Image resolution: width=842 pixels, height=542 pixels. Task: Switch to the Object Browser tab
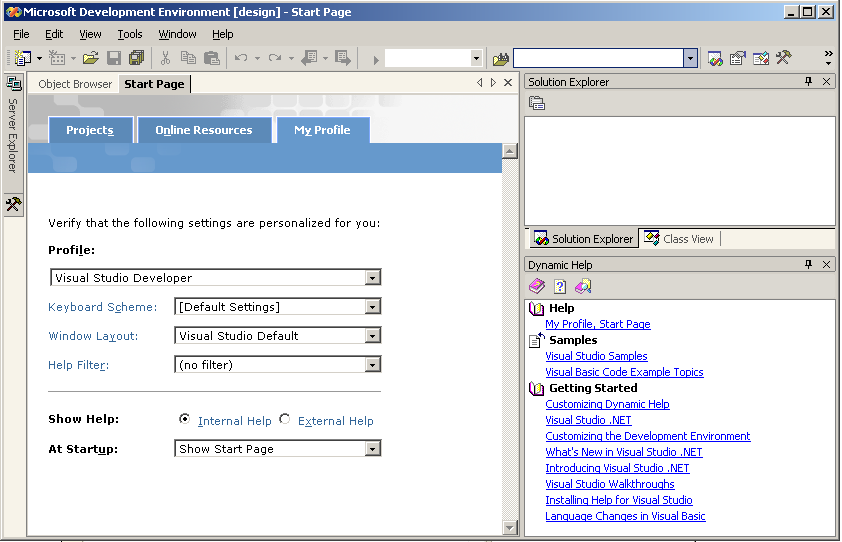(75, 84)
